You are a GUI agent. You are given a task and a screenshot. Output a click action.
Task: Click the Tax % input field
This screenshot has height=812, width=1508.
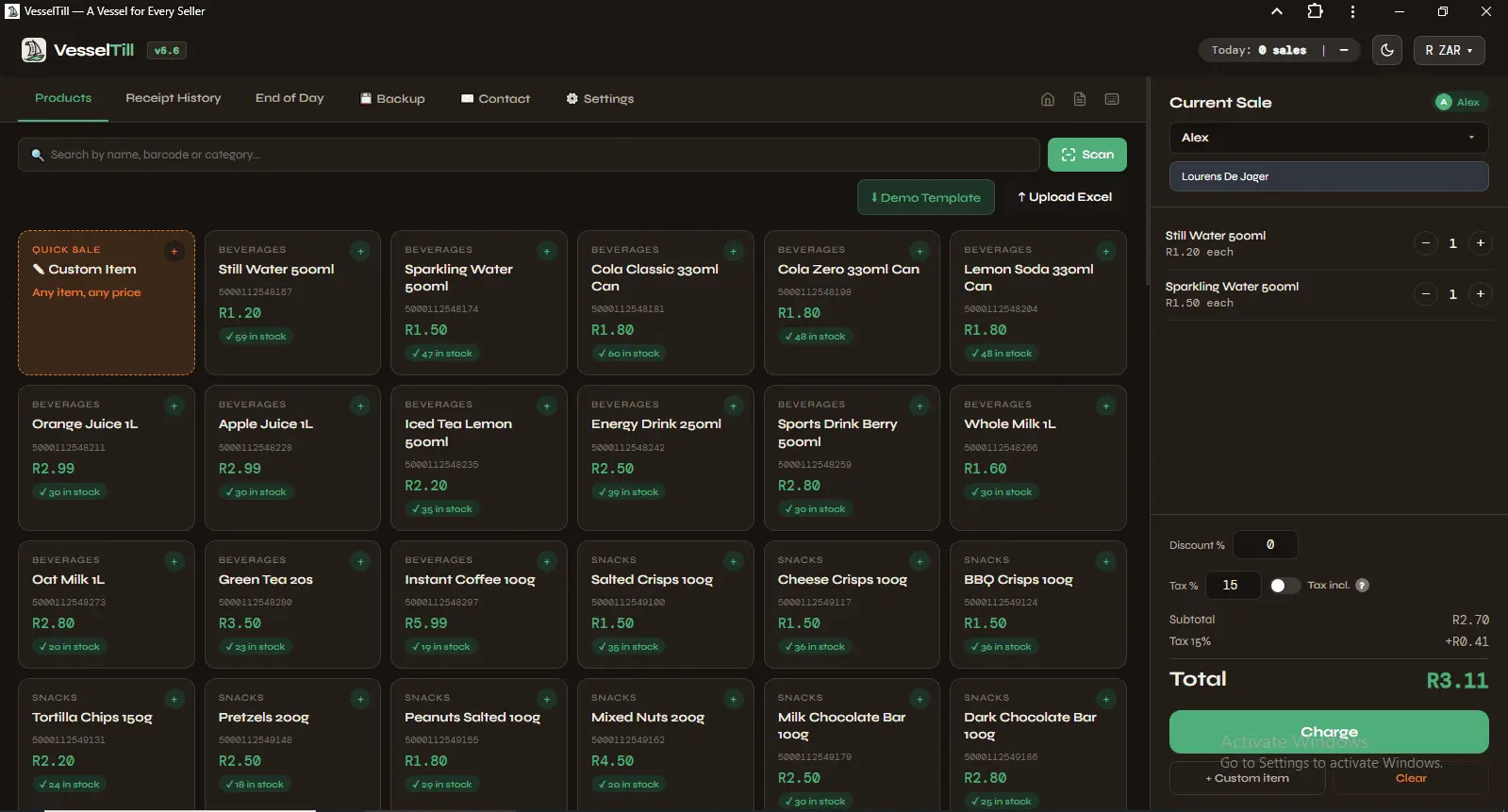coord(1234,586)
